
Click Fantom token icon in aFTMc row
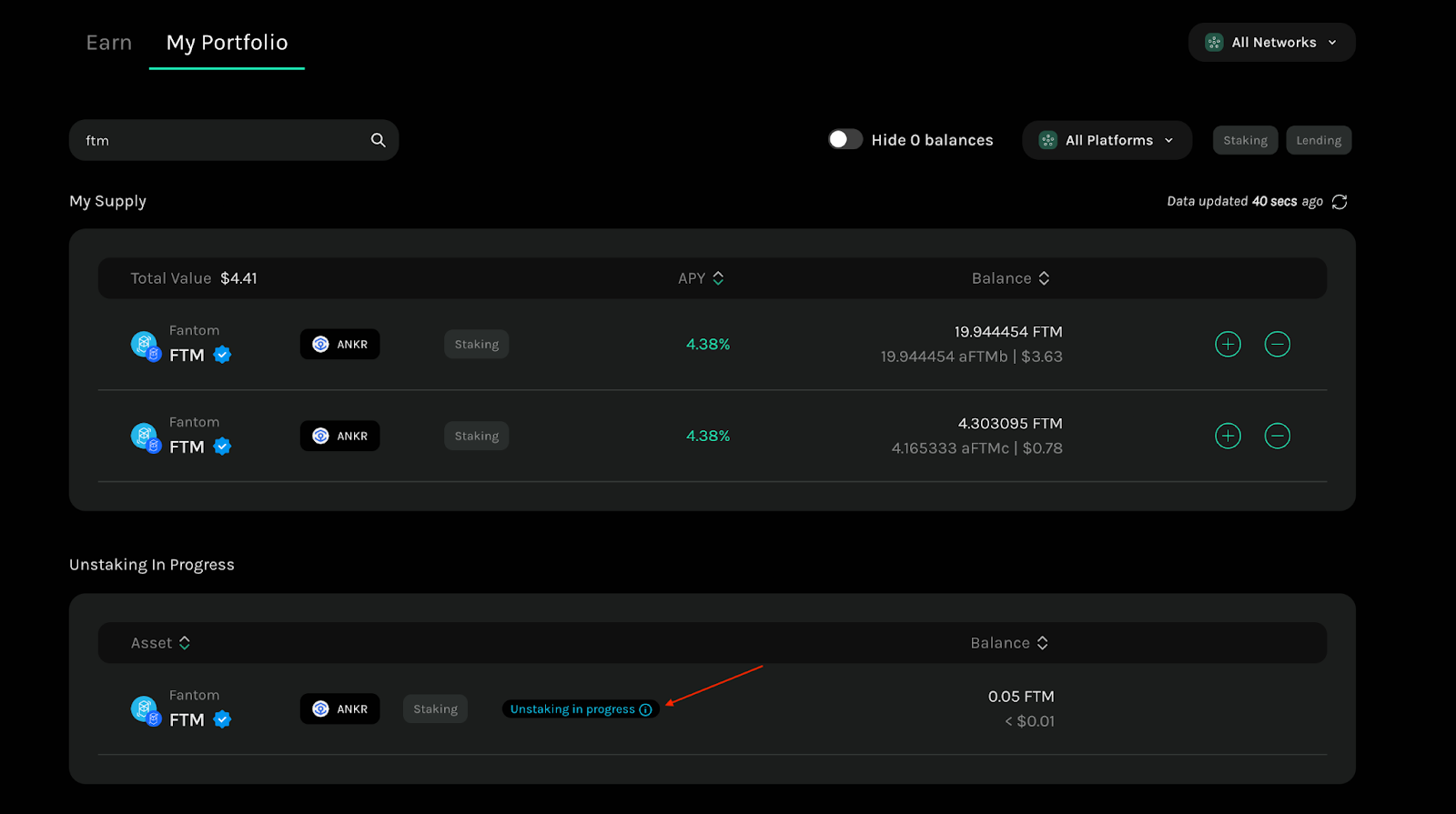[146, 437]
